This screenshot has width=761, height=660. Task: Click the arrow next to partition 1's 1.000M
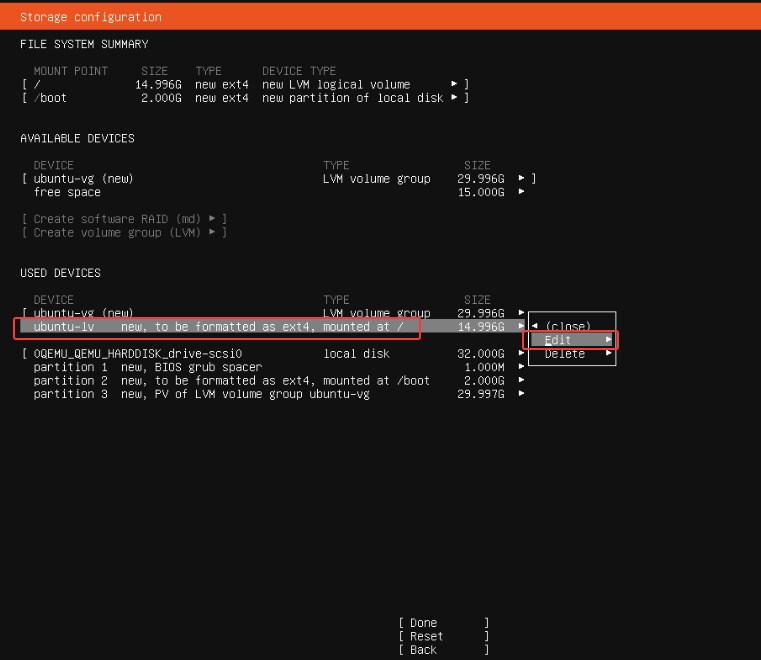[521, 367]
